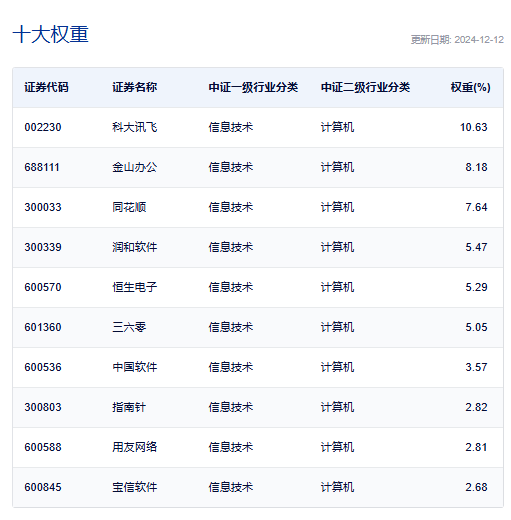Select 宝信软件 in the last row
This screenshot has width=511, height=520.
click(x=134, y=487)
